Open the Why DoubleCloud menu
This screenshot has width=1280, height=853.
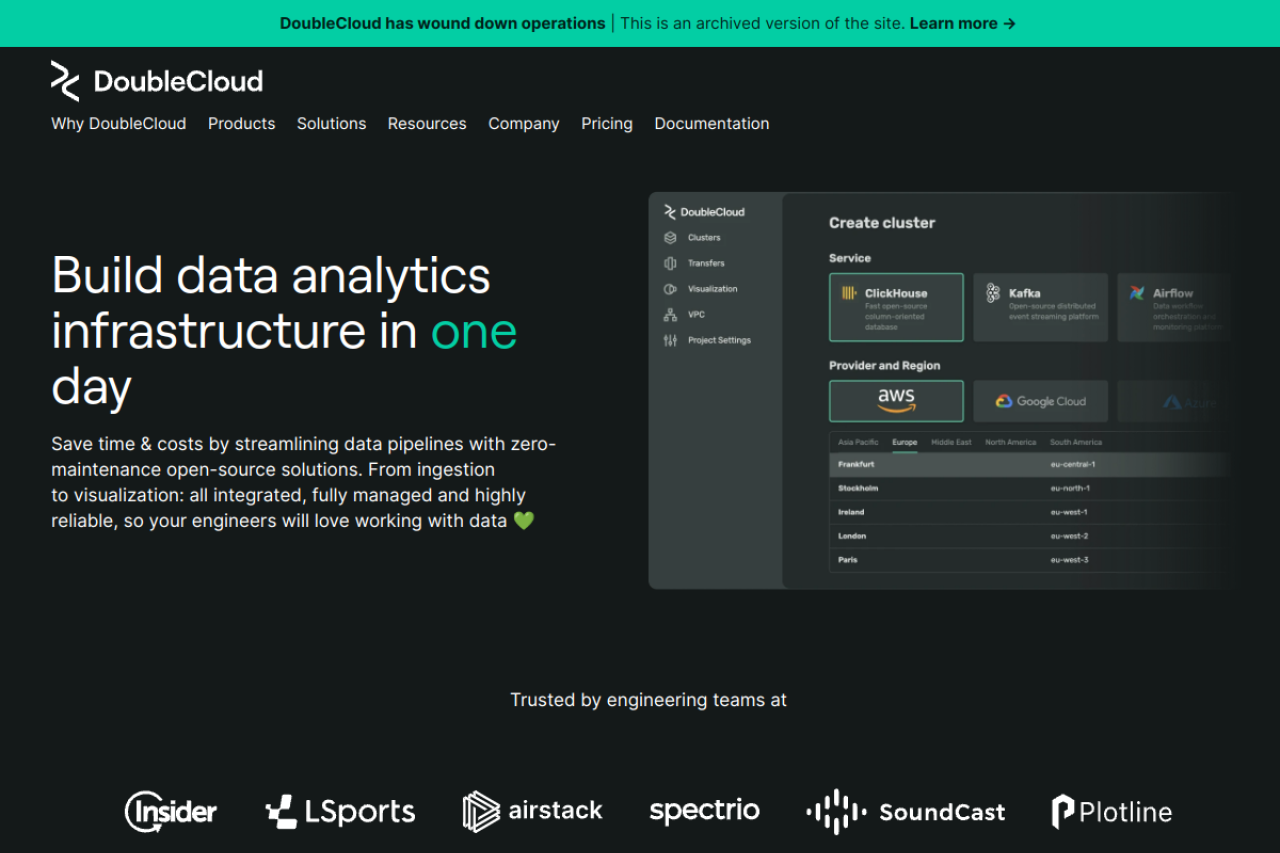(119, 124)
